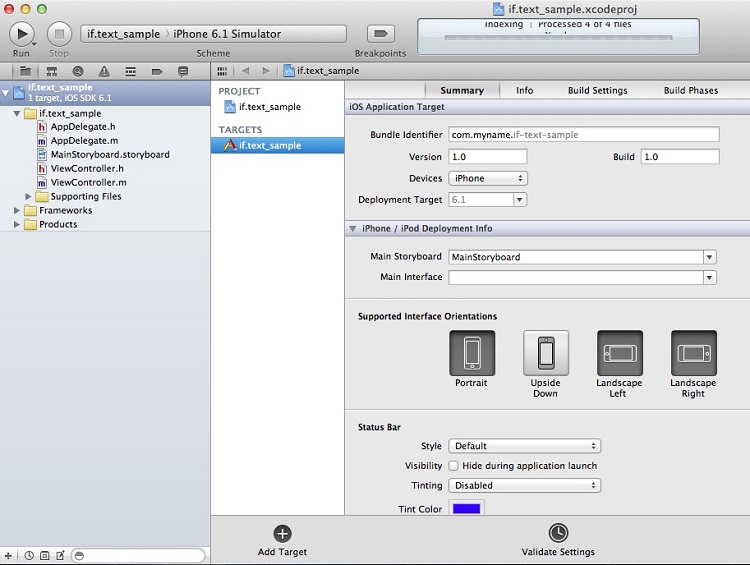The height and width of the screenshot is (565, 750).
Task: Toggle unsaved files filter icon
Action: click(60, 555)
